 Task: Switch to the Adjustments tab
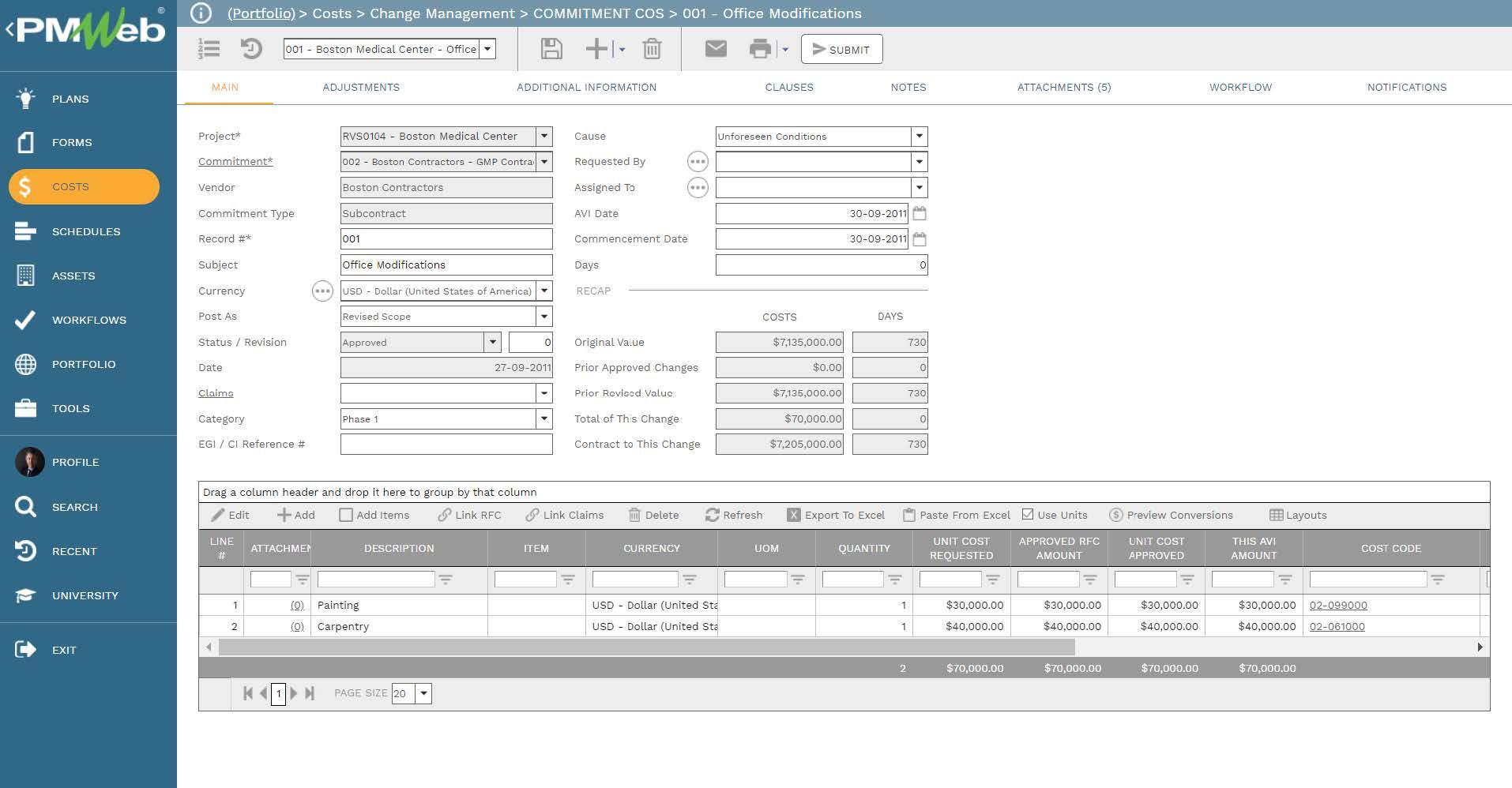(x=361, y=87)
